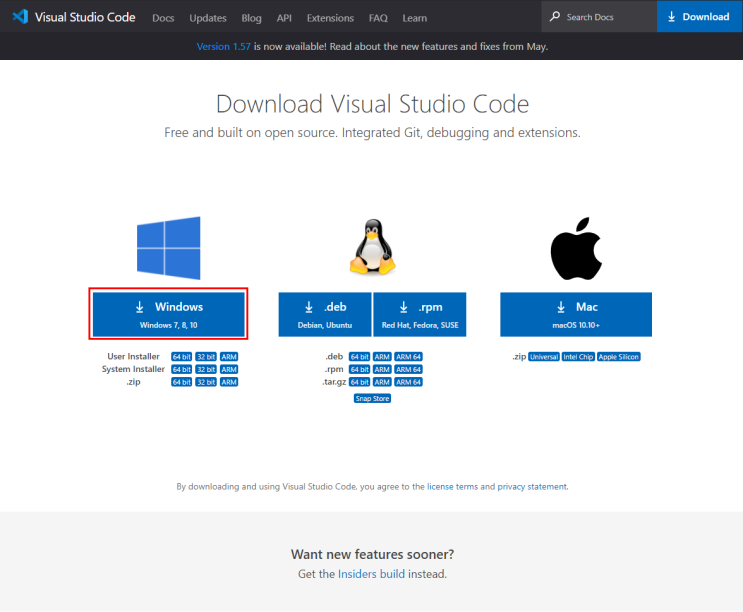Download the Windows 7, 8, 10 installer
Screen dimensions: 743x612
[x=169, y=315]
